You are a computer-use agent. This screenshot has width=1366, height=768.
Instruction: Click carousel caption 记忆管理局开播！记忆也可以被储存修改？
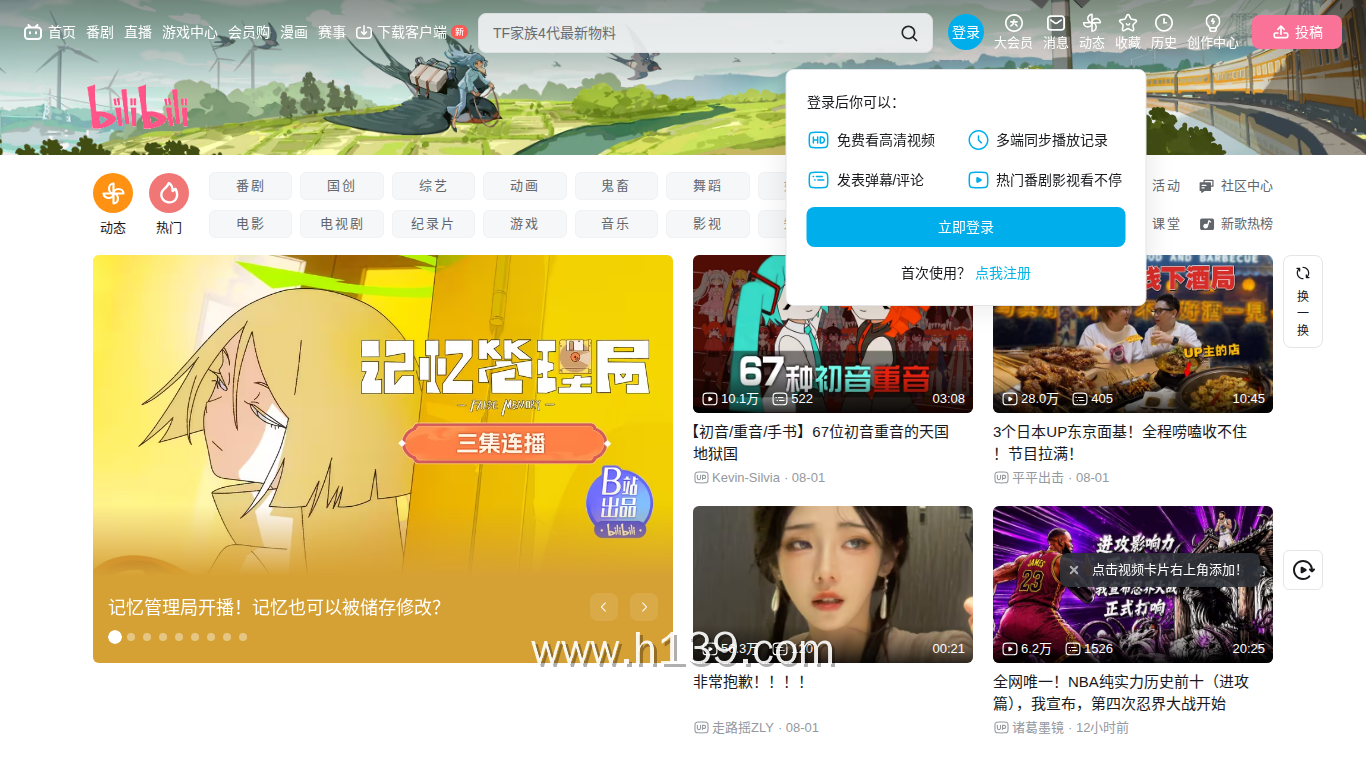[x=275, y=607]
